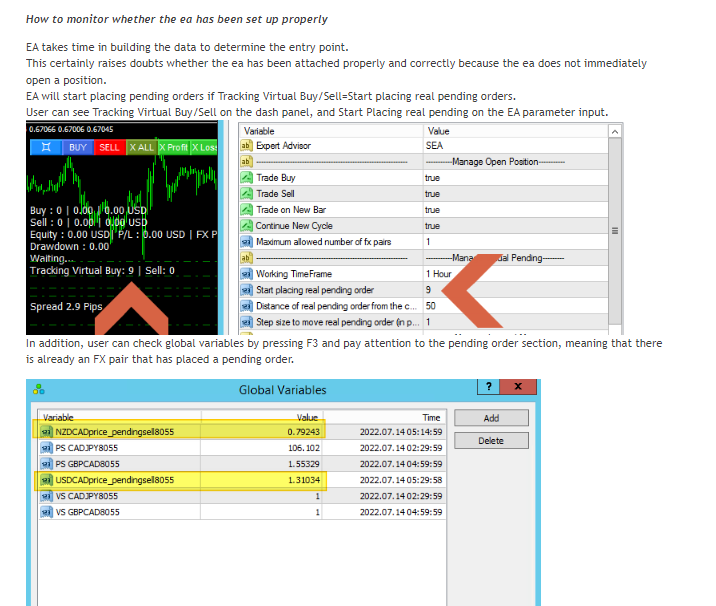Viewport: 716px width, 606px height.
Task: Click the green X Profit button
Action: pos(174,147)
